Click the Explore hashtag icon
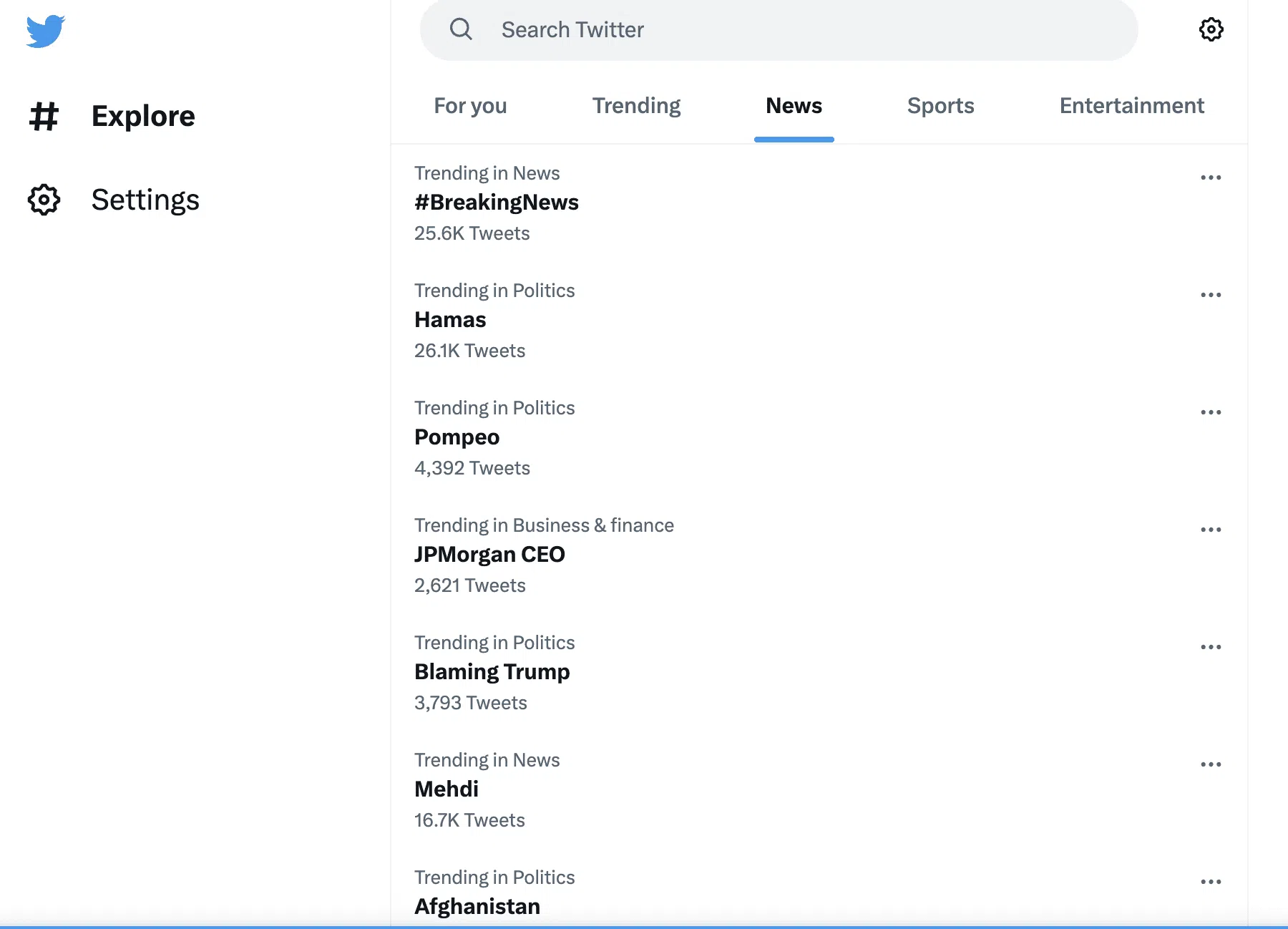 click(44, 117)
